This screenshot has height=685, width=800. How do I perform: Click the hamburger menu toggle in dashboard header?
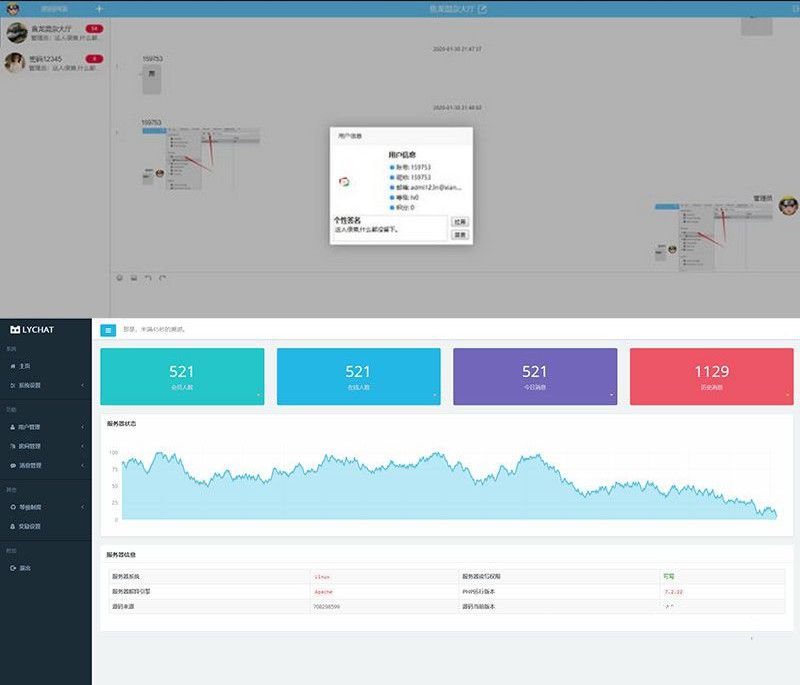(108, 329)
